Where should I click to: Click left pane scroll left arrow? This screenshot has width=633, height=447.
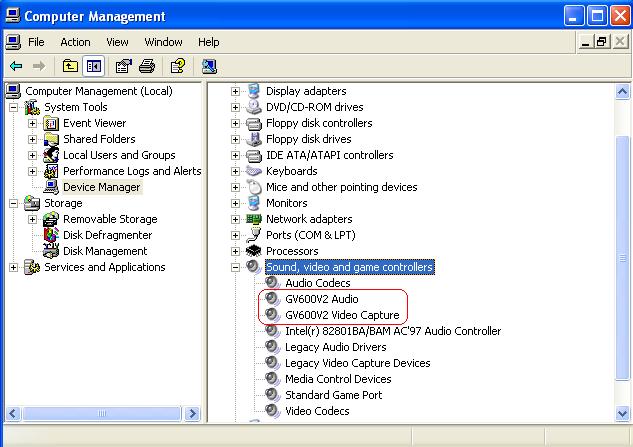tap(13, 413)
